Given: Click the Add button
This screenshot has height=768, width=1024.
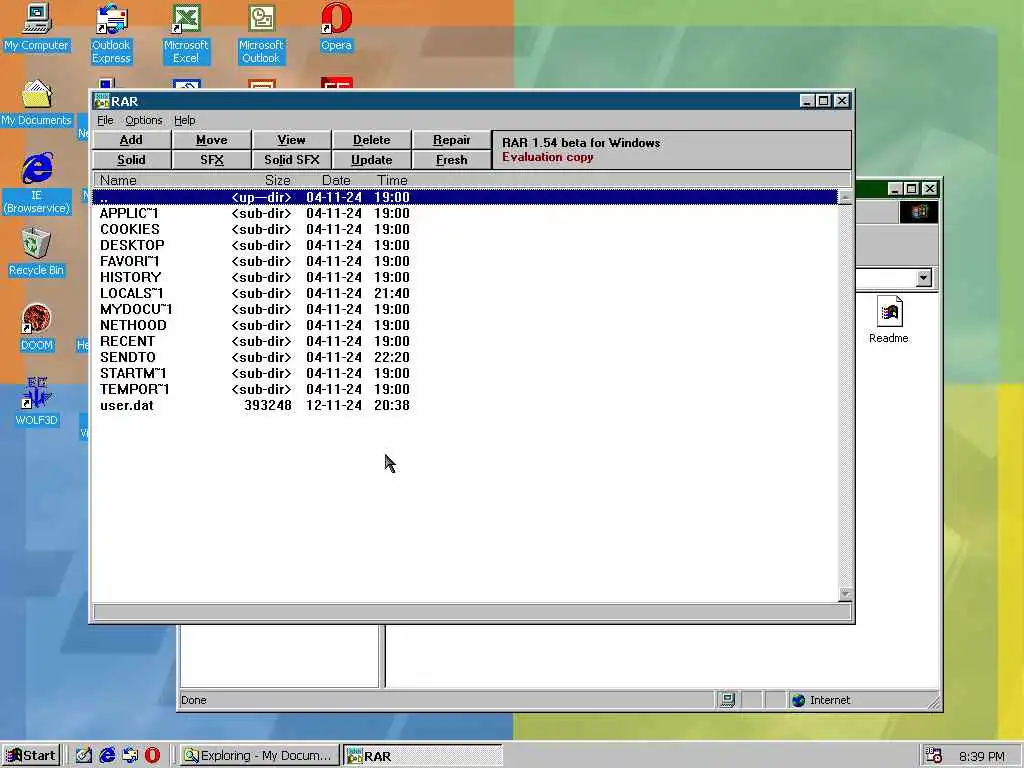Looking at the screenshot, I should [131, 140].
